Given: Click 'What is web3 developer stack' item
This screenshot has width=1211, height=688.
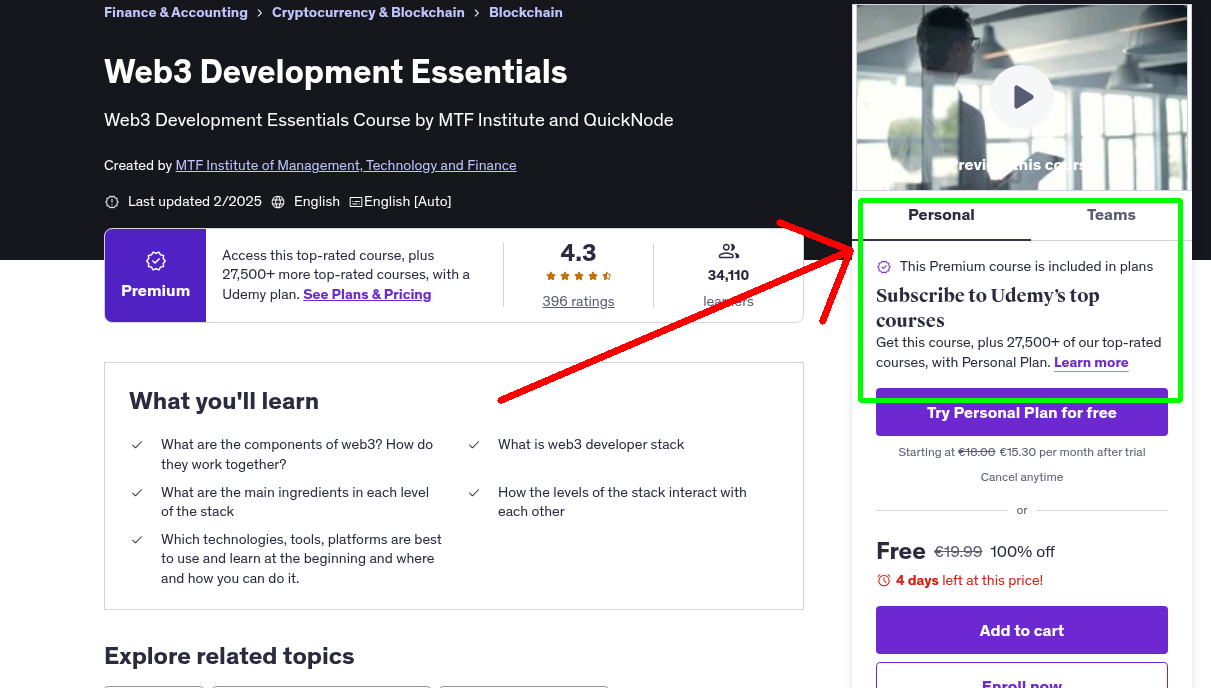Looking at the screenshot, I should point(591,445).
